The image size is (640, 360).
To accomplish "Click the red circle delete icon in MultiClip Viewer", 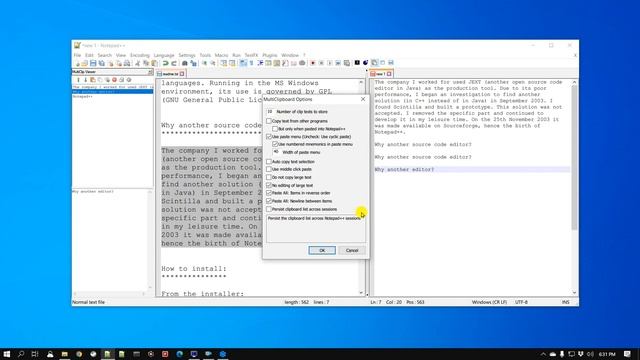I will click(114, 80).
